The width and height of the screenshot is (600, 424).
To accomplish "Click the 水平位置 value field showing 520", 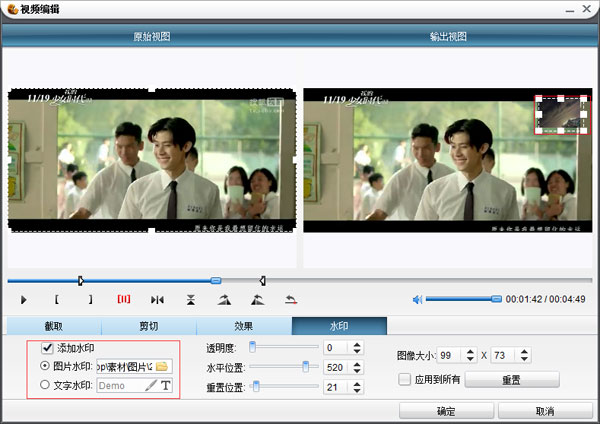I will coord(337,368).
